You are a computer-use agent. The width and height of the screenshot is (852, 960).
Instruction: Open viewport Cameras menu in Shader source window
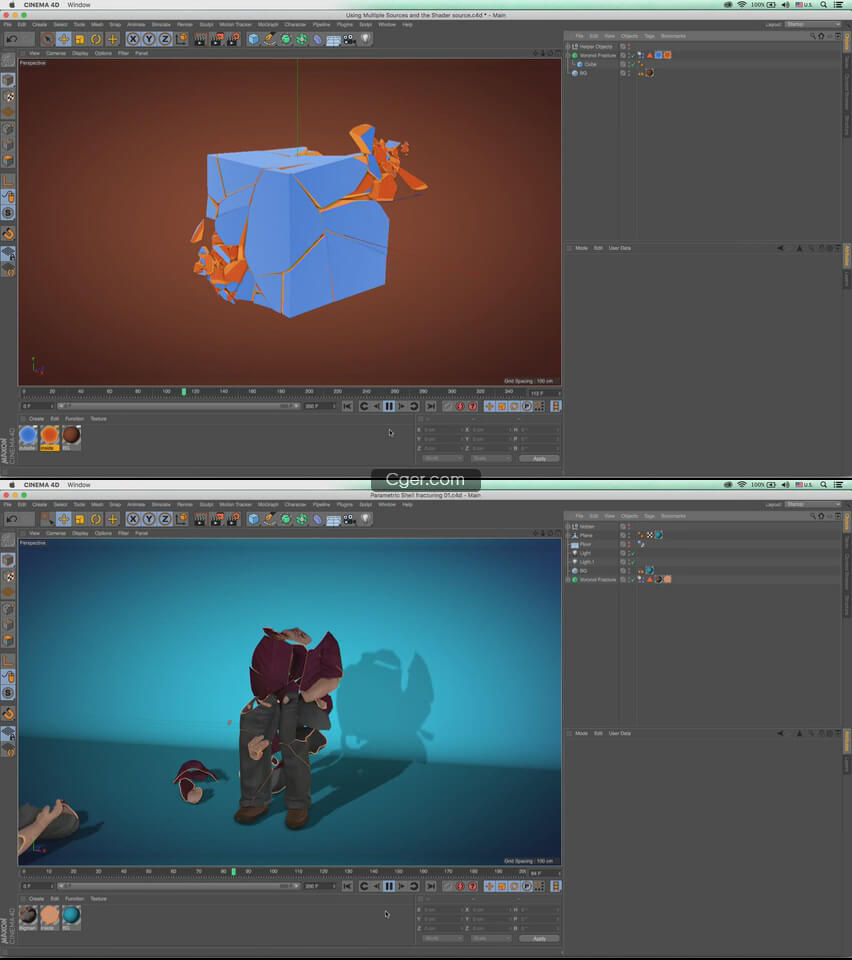56,53
